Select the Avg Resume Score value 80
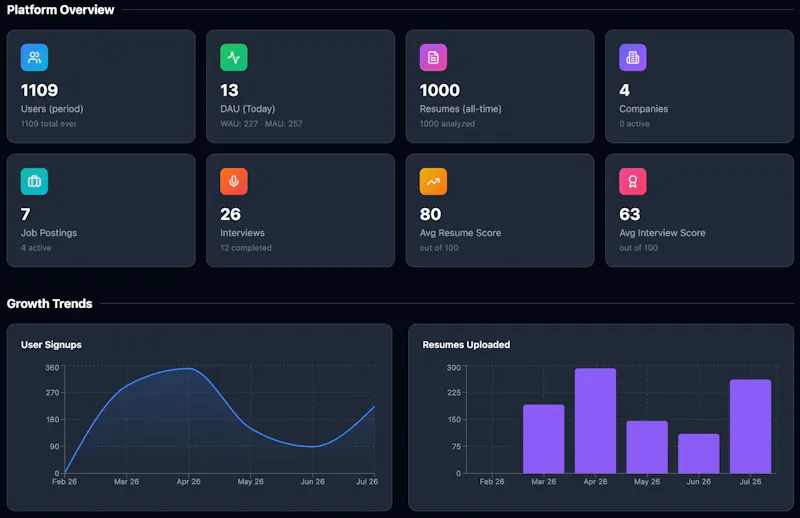 430,214
